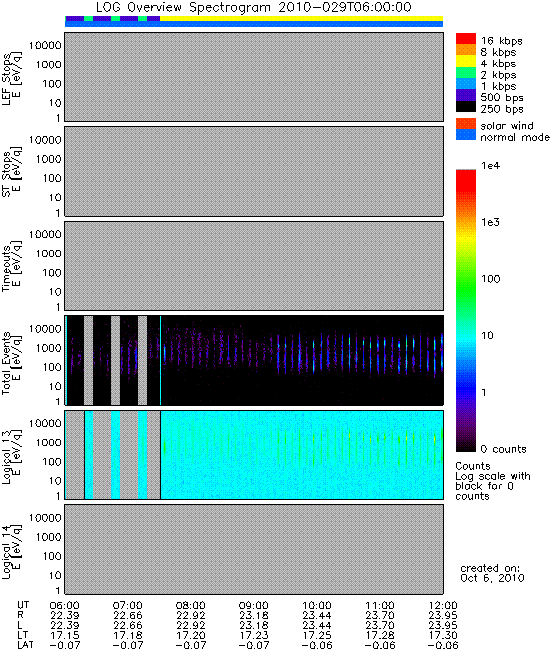552x651 pixels.
Task: Click the solar wind orange-red mode swatch
Action: coord(466,124)
